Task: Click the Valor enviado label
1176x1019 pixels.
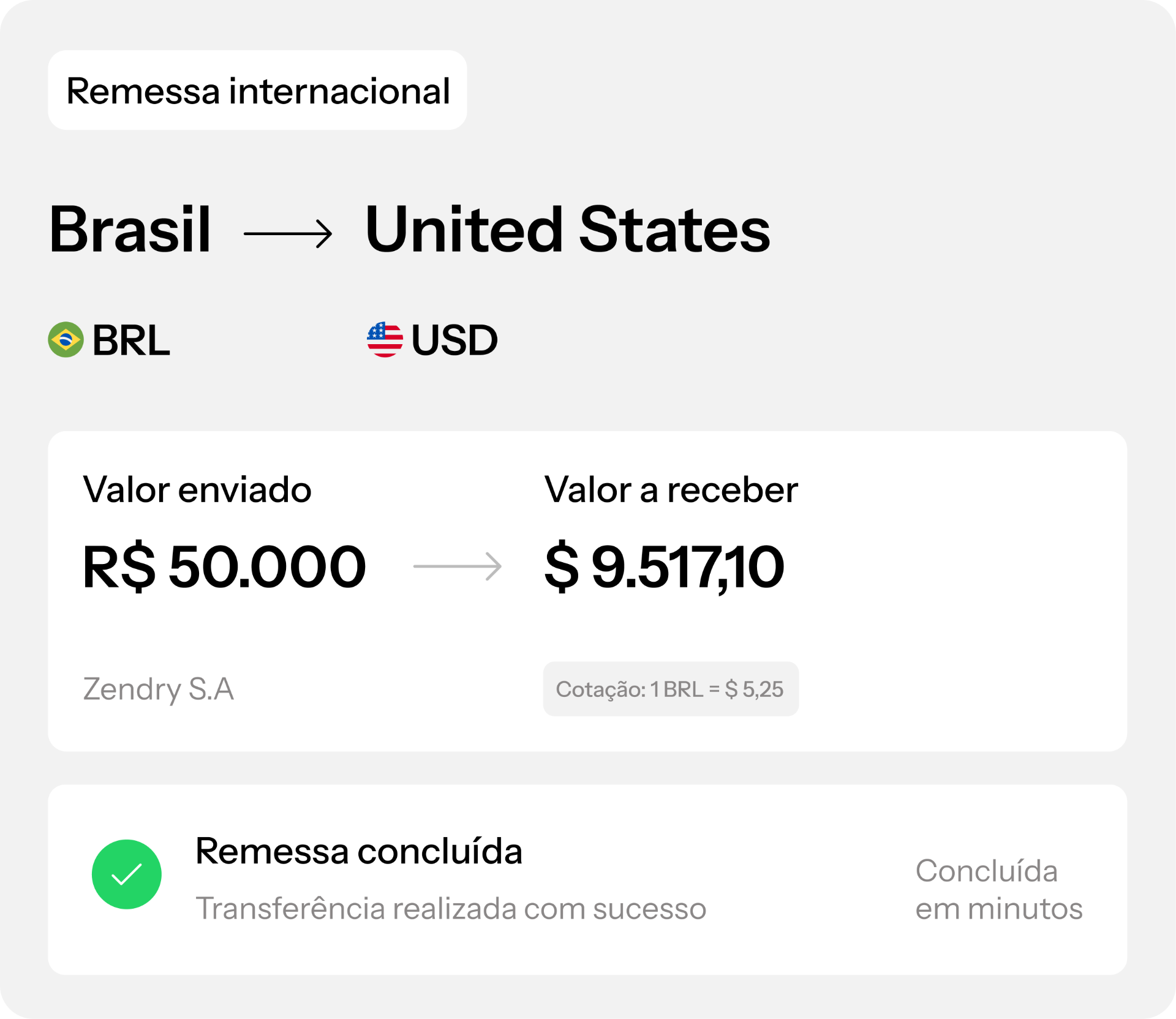Action: (197, 490)
